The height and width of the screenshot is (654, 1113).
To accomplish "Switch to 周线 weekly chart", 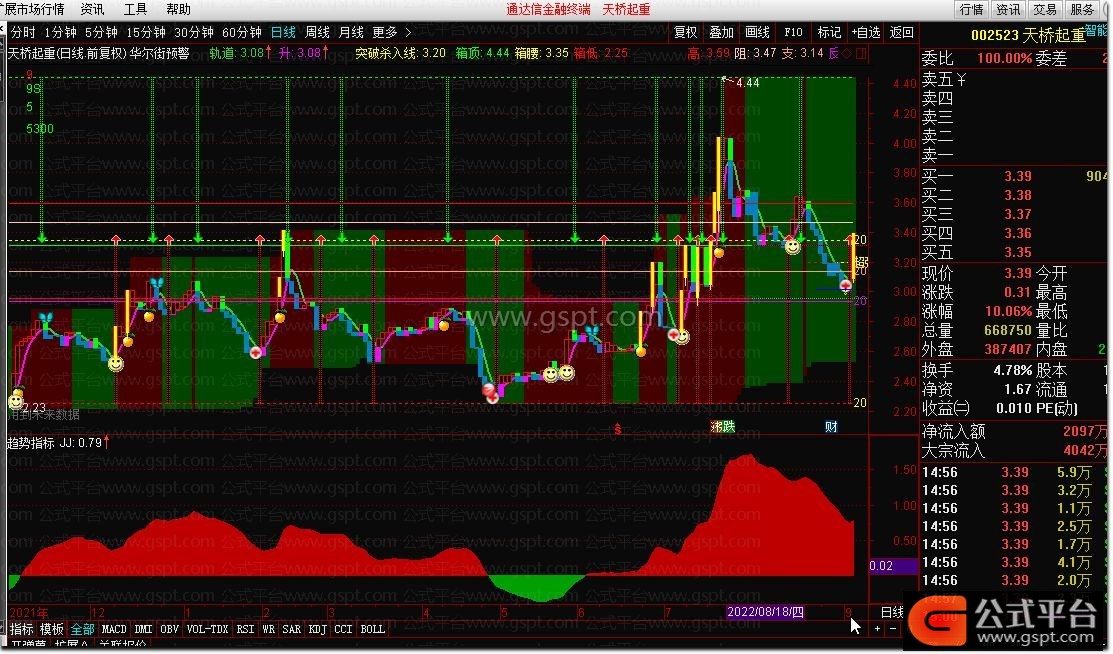I will tap(317, 32).
